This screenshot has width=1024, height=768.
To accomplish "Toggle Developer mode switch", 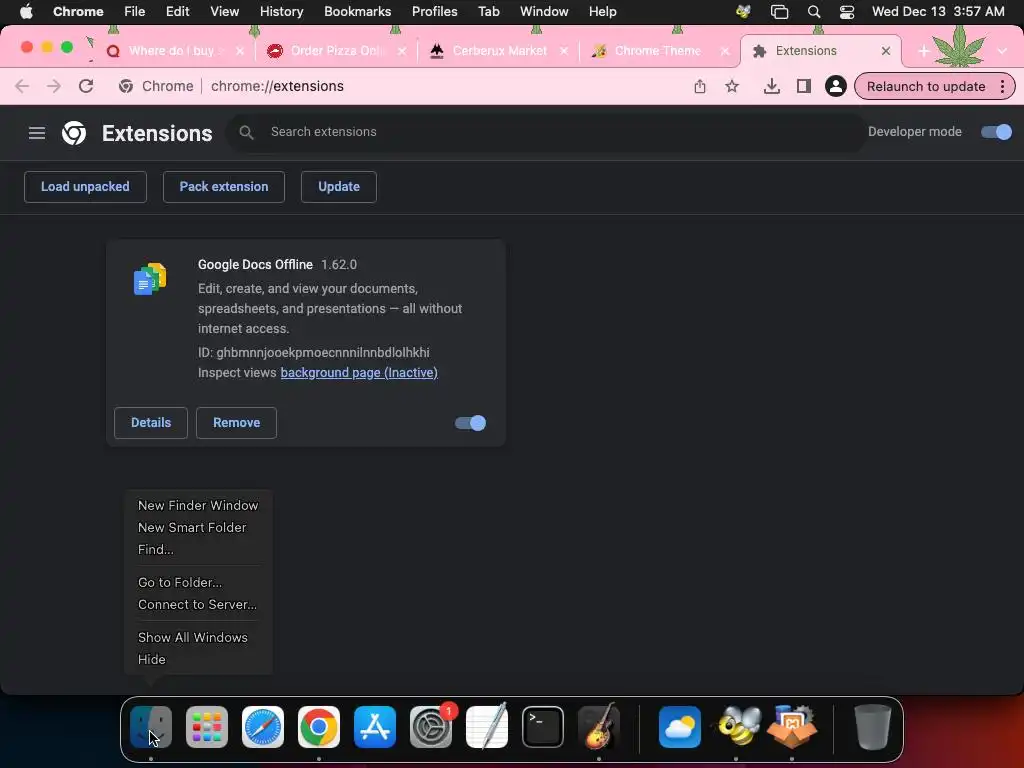I will coord(997,132).
